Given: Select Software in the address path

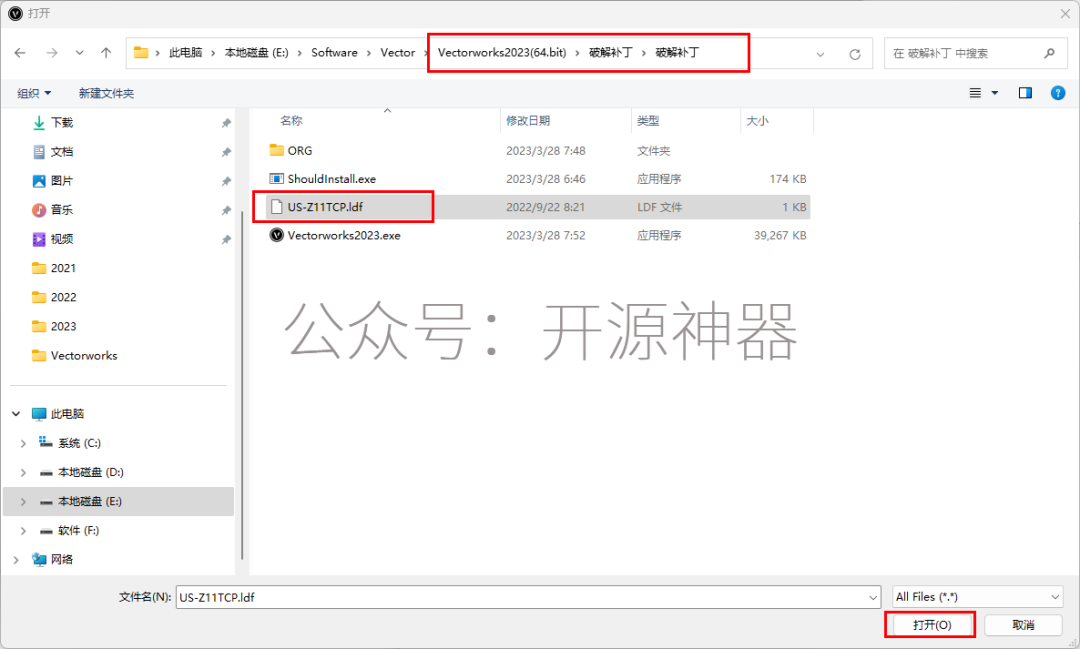Looking at the screenshot, I should tap(334, 52).
